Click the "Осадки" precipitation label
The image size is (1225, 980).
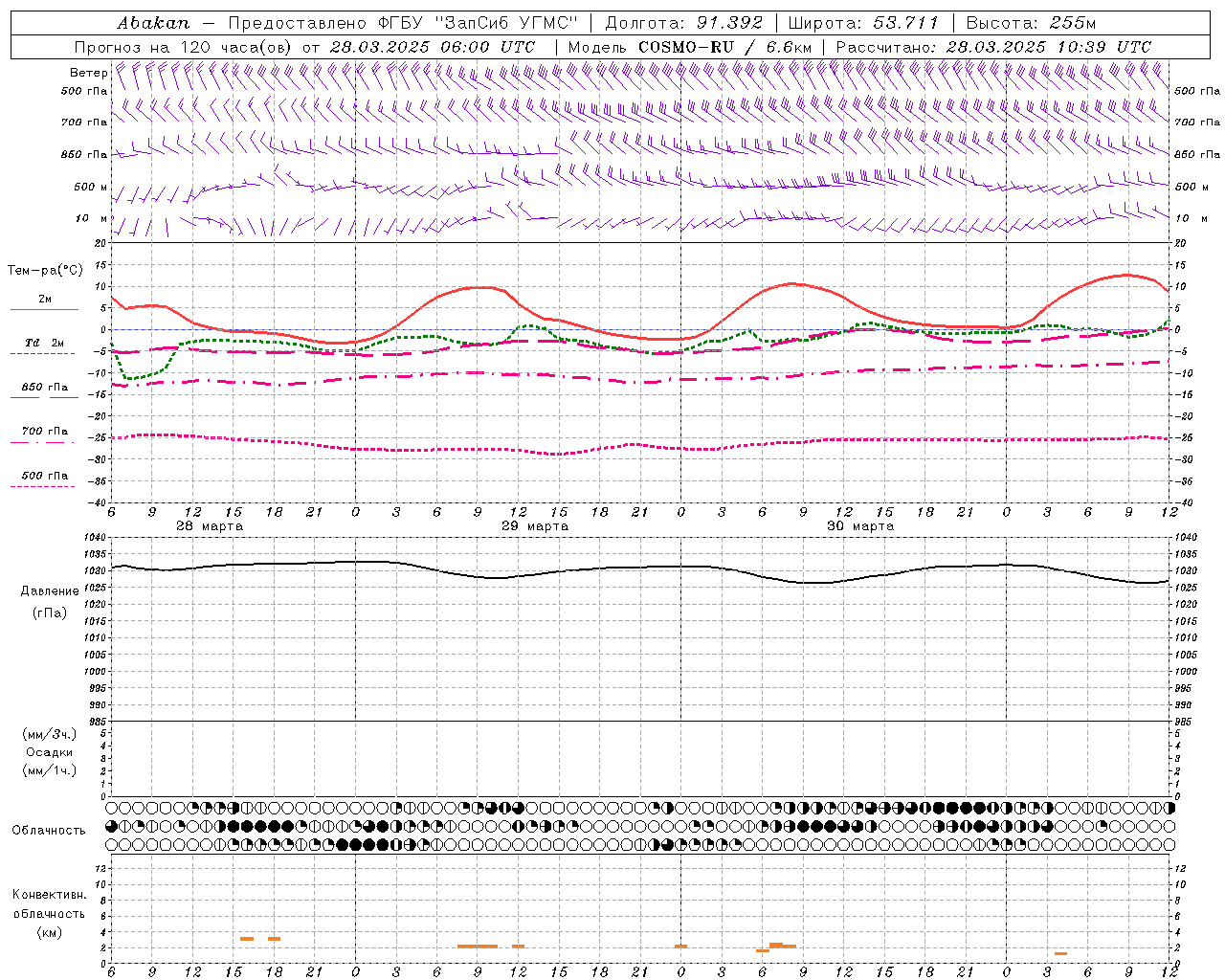50,752
